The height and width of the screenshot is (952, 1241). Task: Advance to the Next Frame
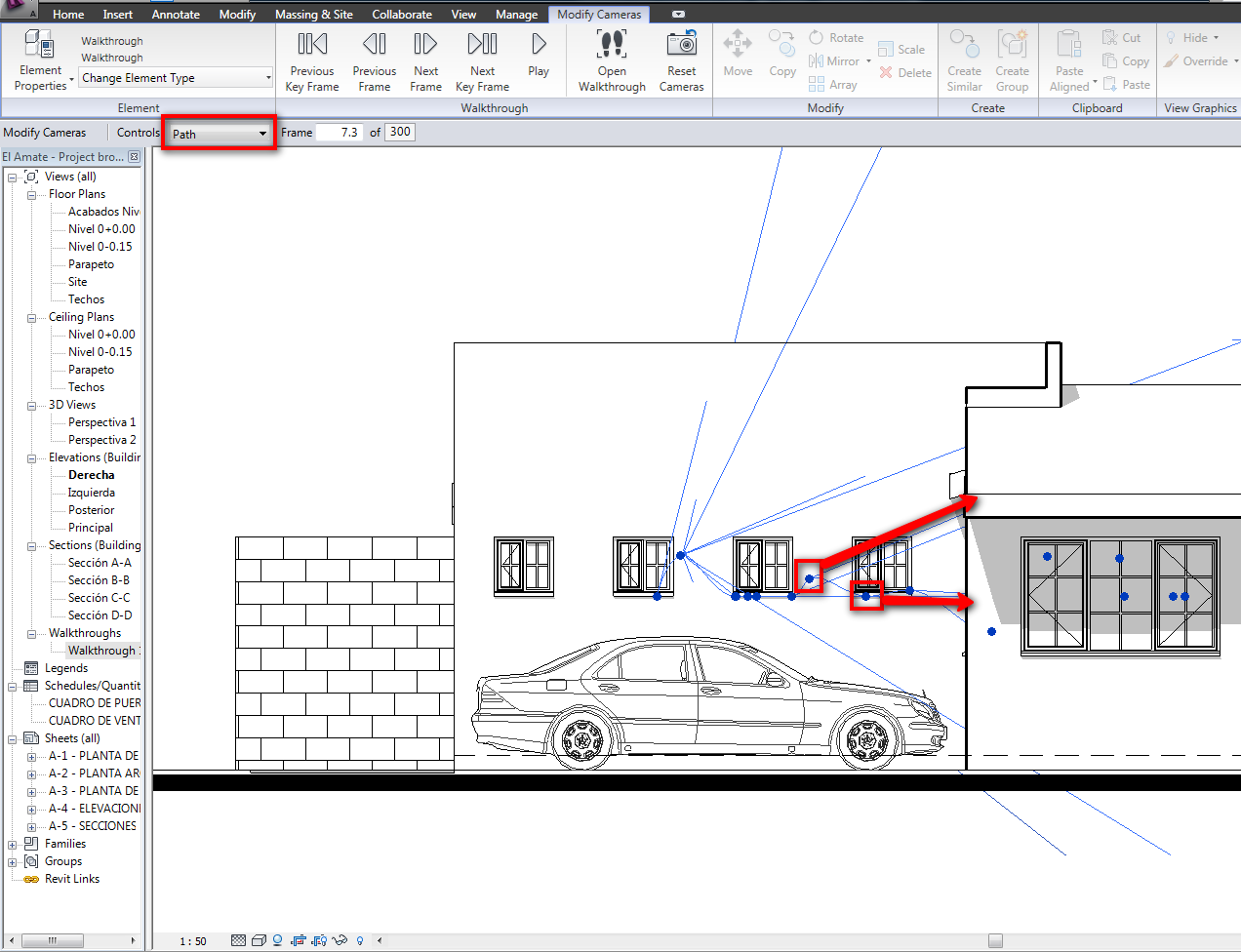[425, 45]
